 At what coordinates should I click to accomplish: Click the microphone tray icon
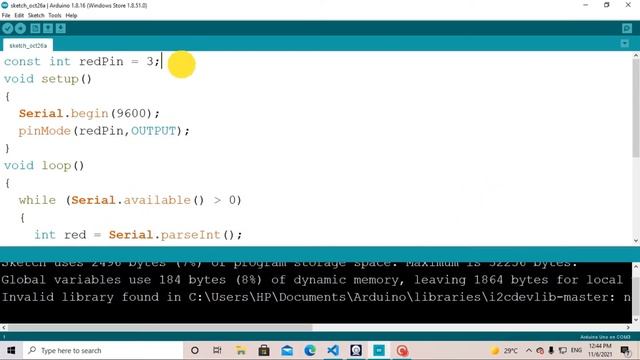click(551, 351)
